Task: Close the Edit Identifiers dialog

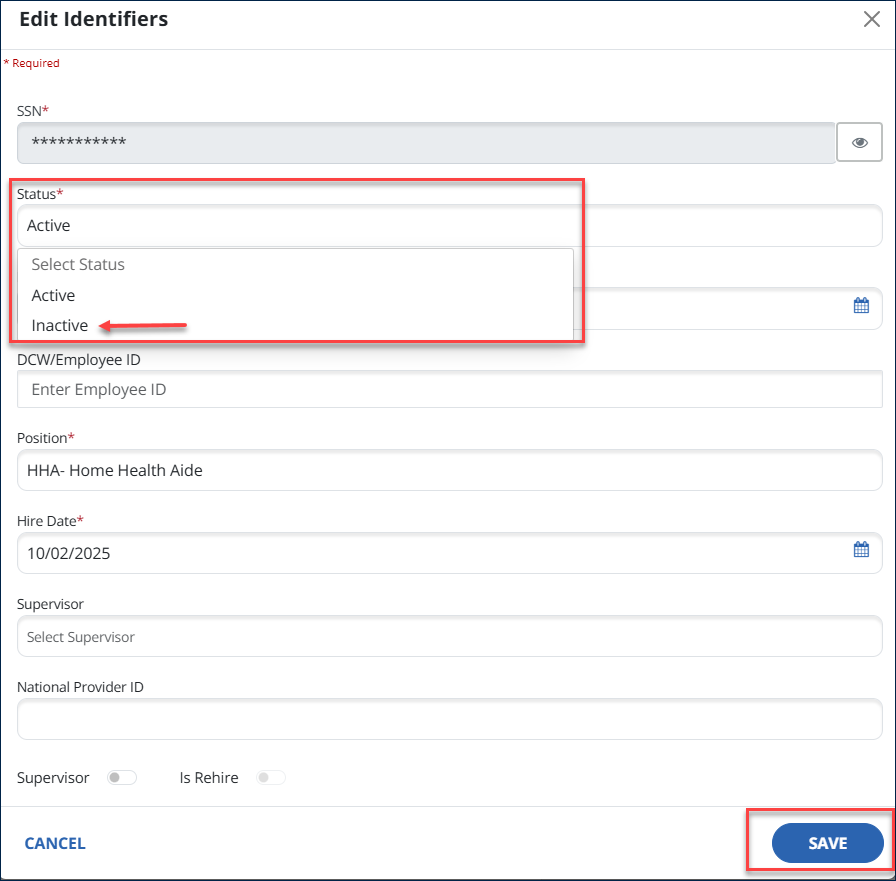Action: [x=871, y=20]
